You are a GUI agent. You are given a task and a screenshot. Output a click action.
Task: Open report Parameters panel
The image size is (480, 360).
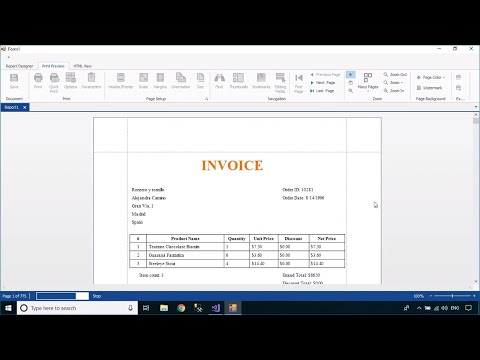(x=91, y=81)
